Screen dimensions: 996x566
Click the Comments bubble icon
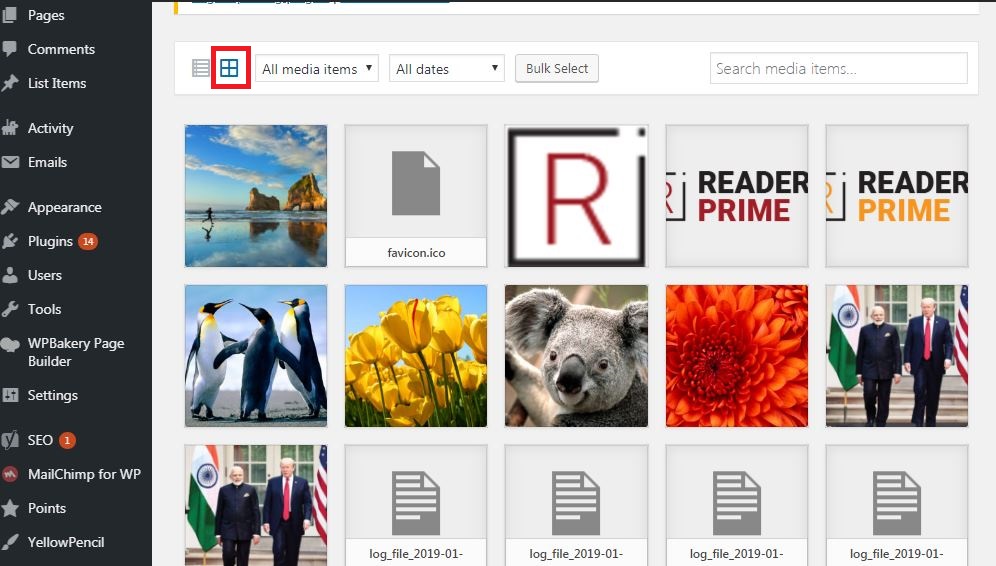pyautogui.click(x=10, y=49)
